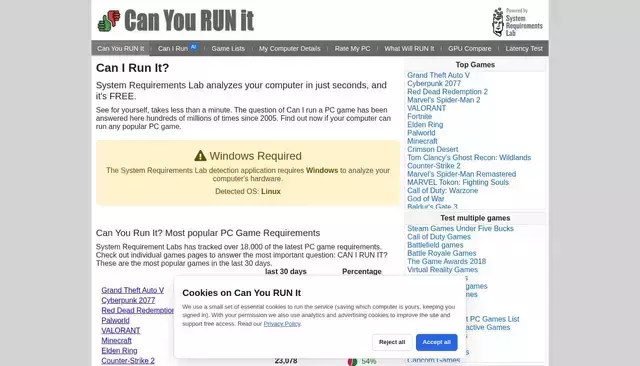
Task: Open Counter-Strike 2 in popular games table
Action: point(128,361)
